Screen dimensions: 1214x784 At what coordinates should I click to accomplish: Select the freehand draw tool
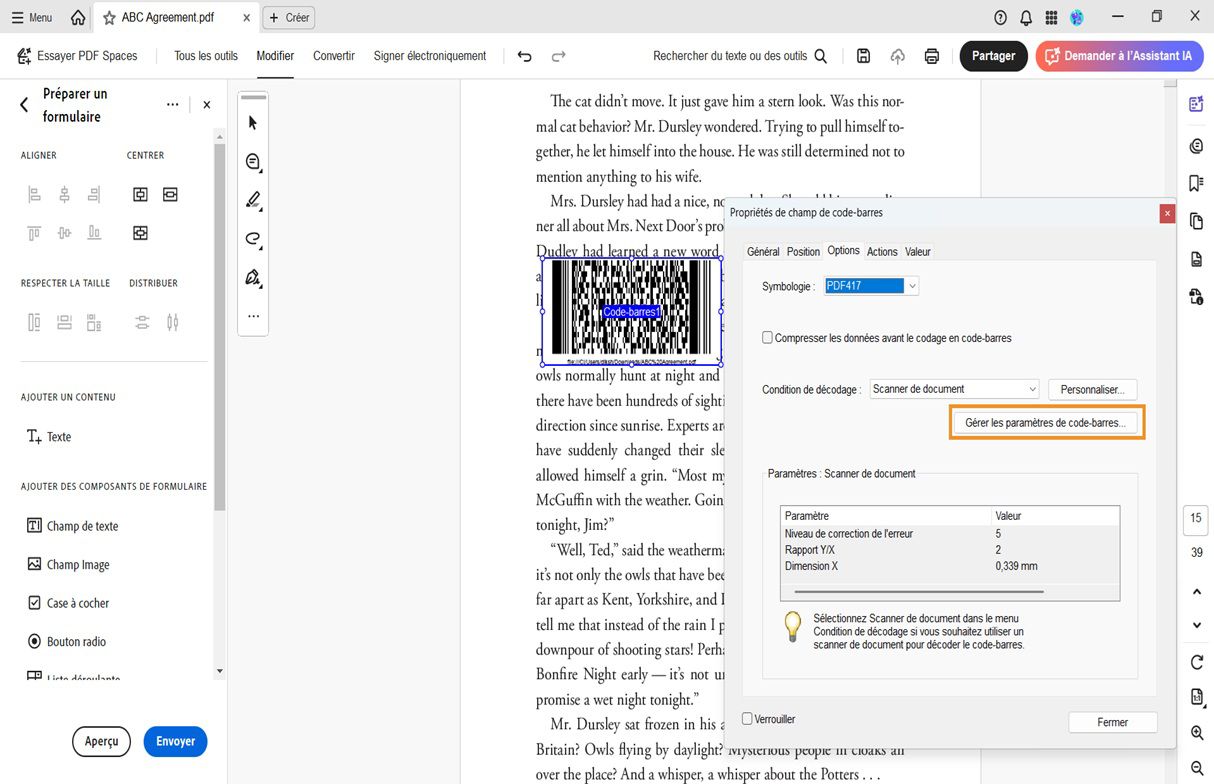point(253,239)
